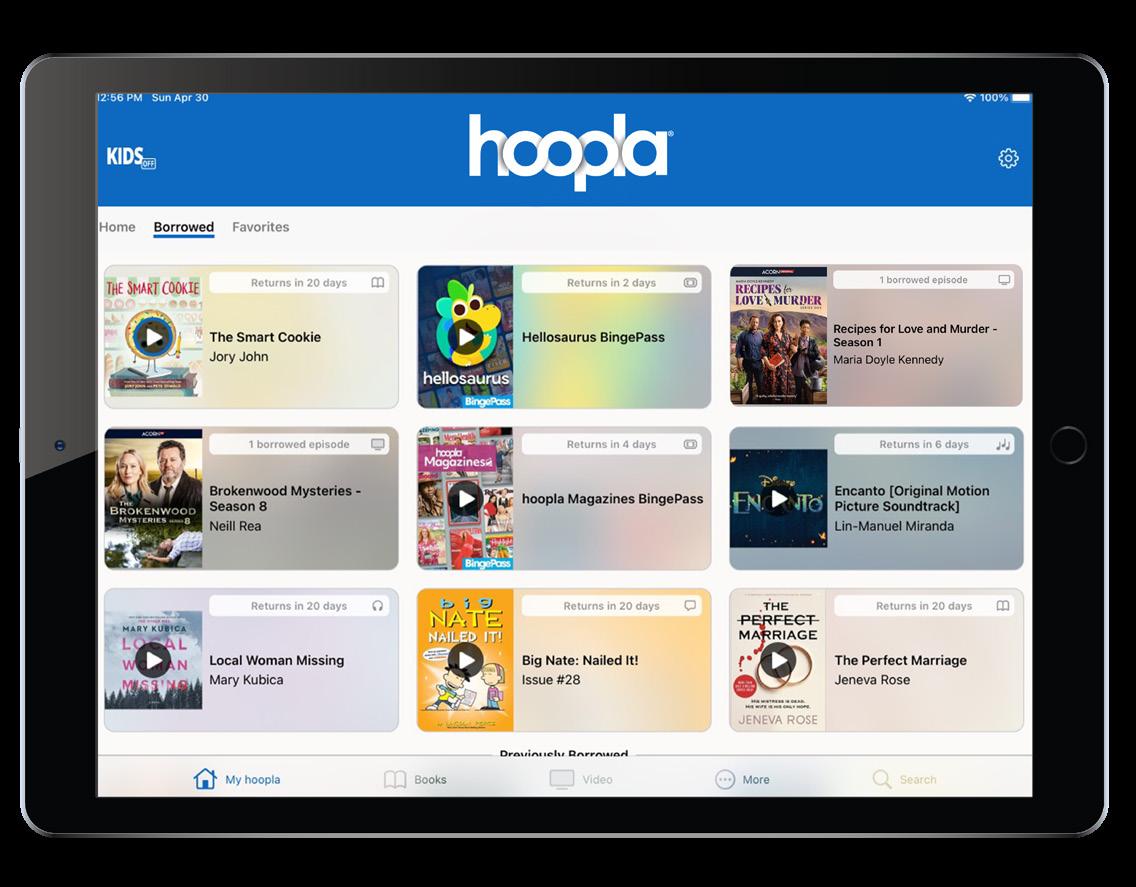Open Brokenwood Mysteries - Season 8 title
The height and width of the screenshot is (887, 1136).
[x=285, y=499]
